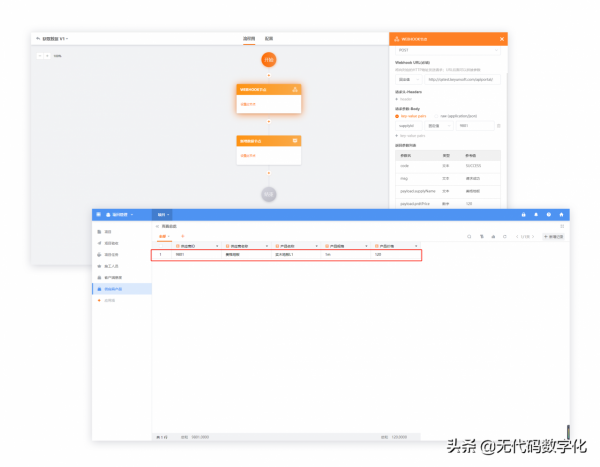The width and height of the screenshot is (600, 467).
Task: Click the icon on the WEBHOOK node header
Action: [295, 89]
